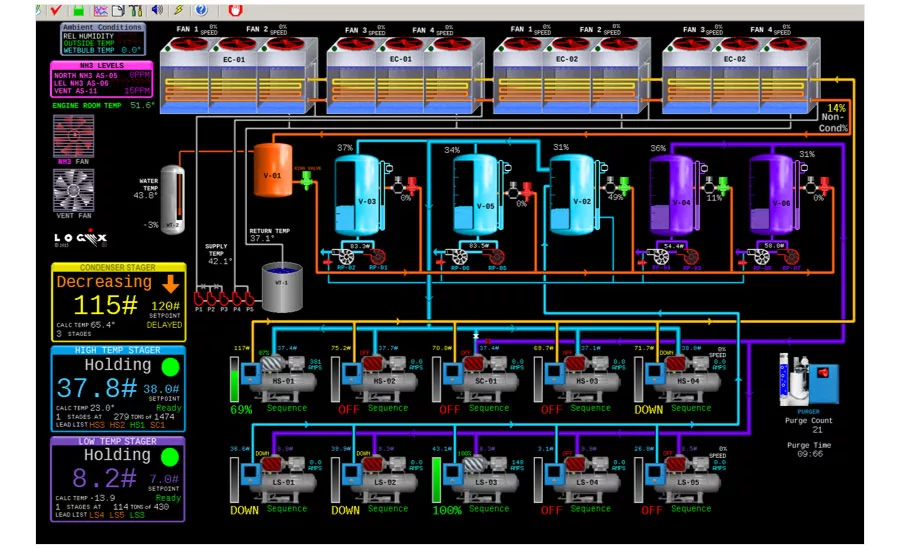Click Sequence link under HS-04
900x550 pixels.
click(691, 408)
